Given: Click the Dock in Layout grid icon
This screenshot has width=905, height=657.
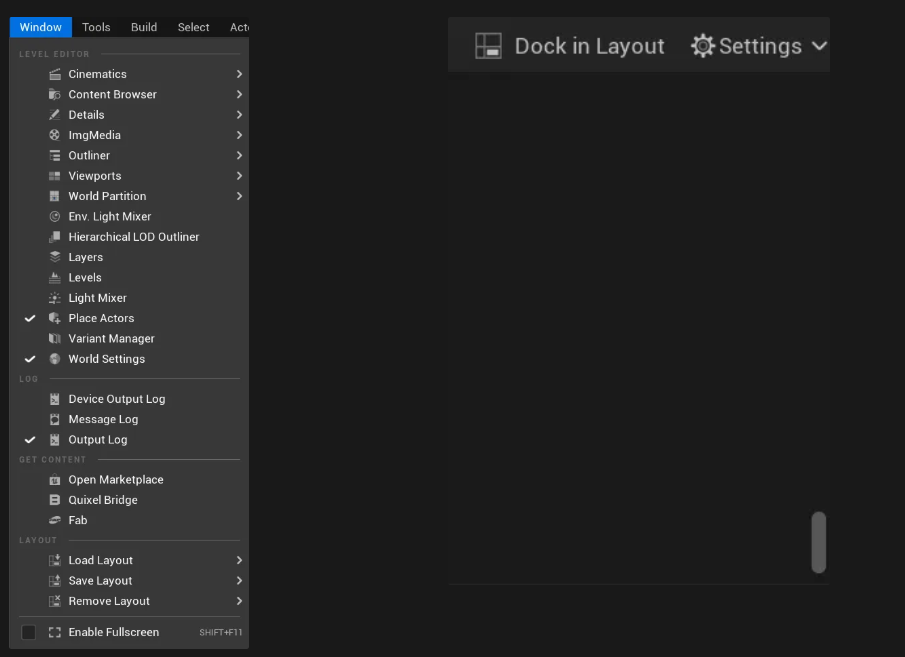Looking at the screenshot, I should coord(488,46).
